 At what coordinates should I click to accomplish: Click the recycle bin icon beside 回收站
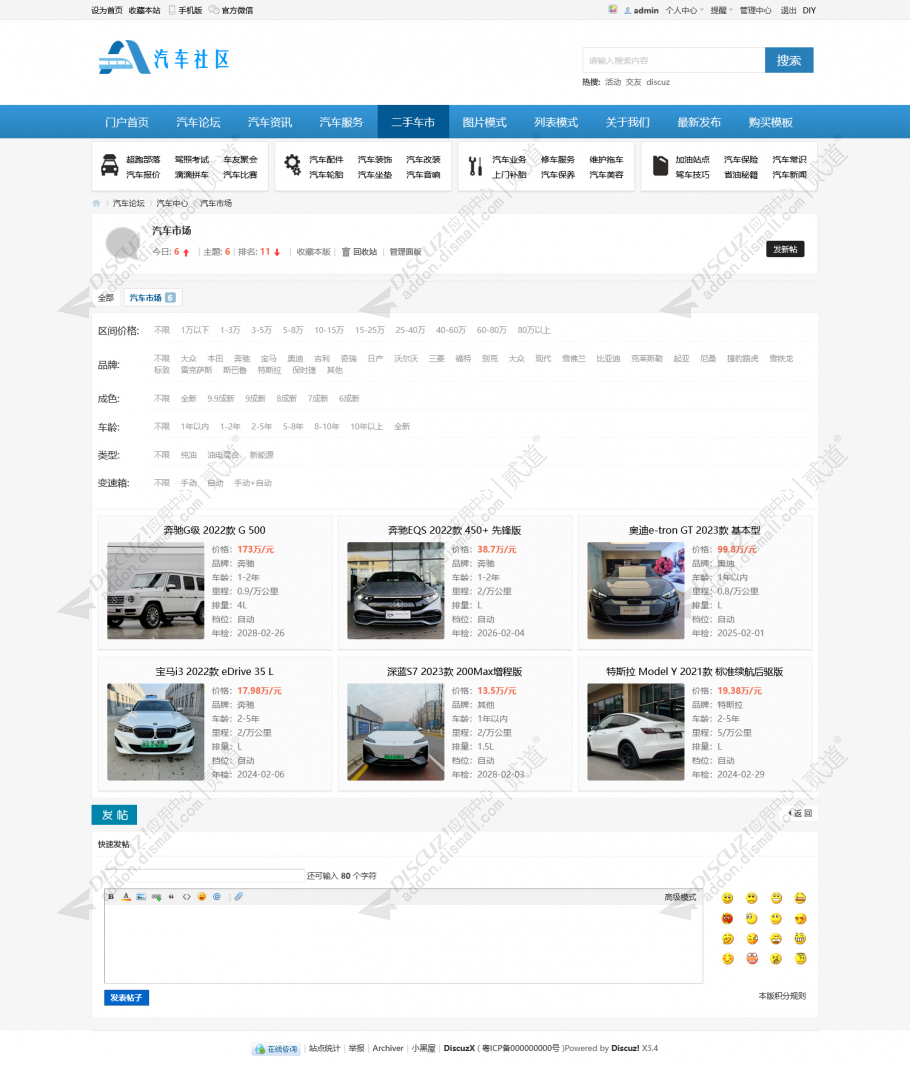click(x=346, y=252)
